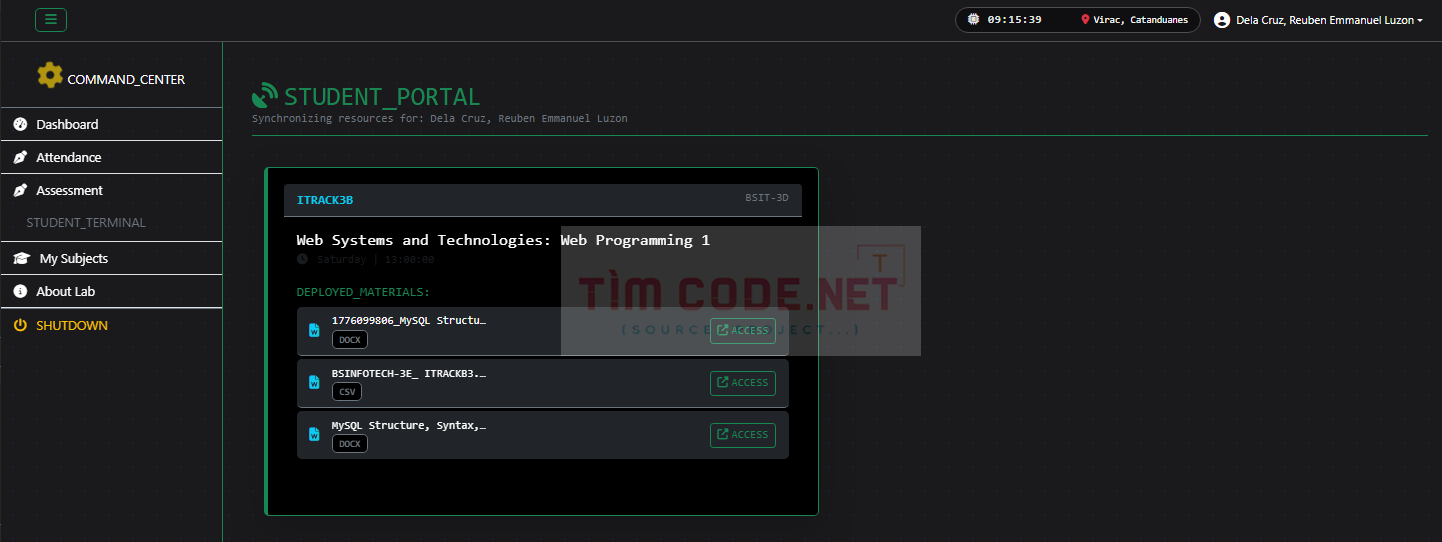Toggle the sidebar with the hamburger button
Screen dimensions: 1442x542
coord(51,19)
